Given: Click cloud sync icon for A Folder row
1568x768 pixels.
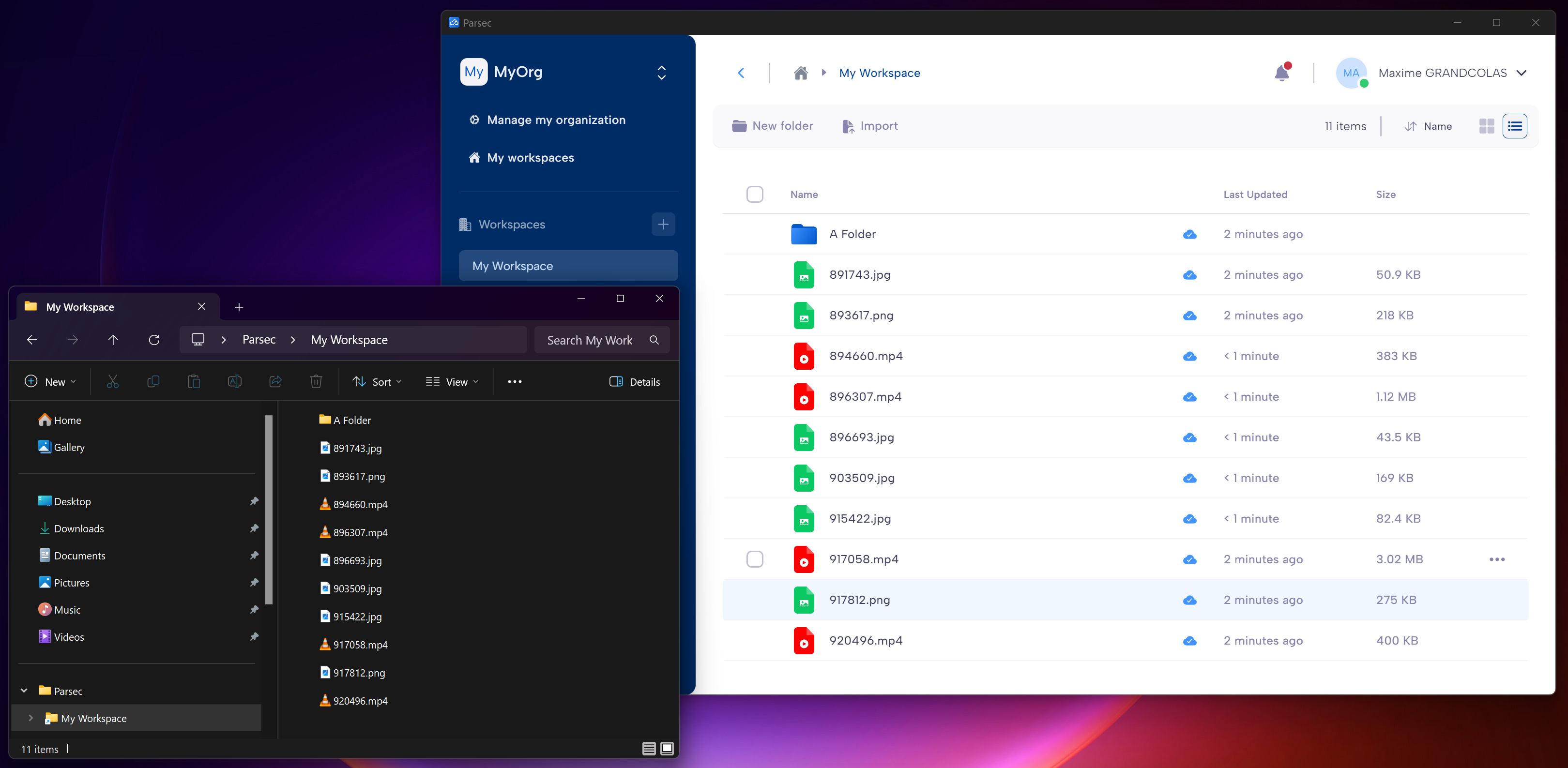Looking at the screenshot, I should (x=1189, y=234).
